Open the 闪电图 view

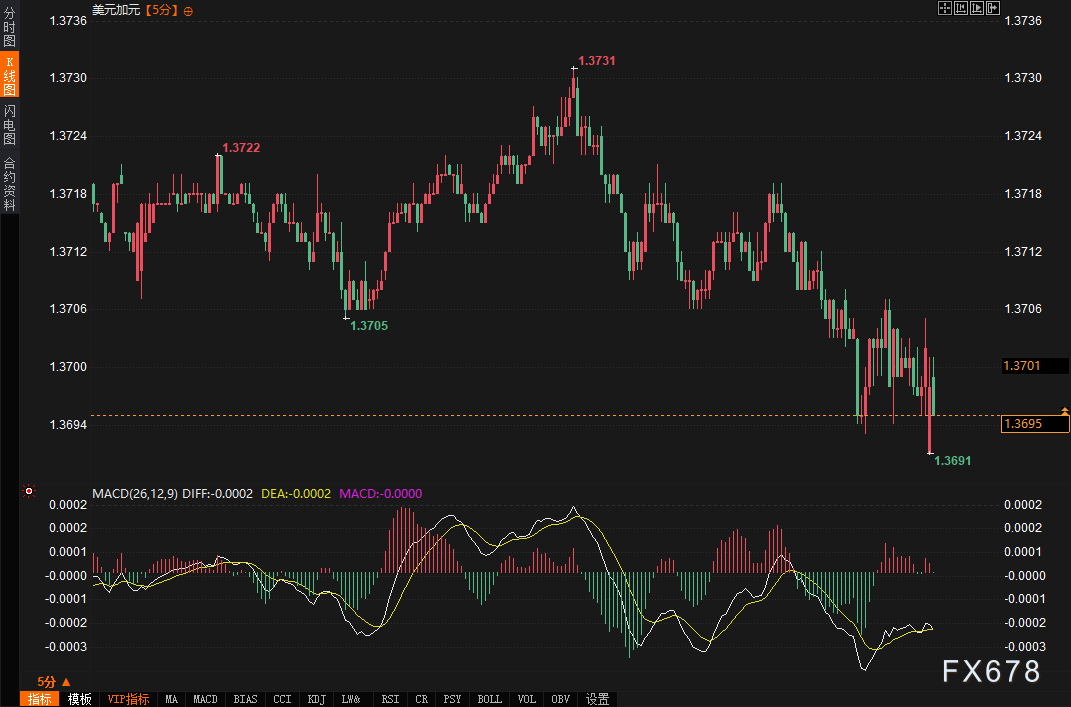pyautogui.click(x=9, y=125)
